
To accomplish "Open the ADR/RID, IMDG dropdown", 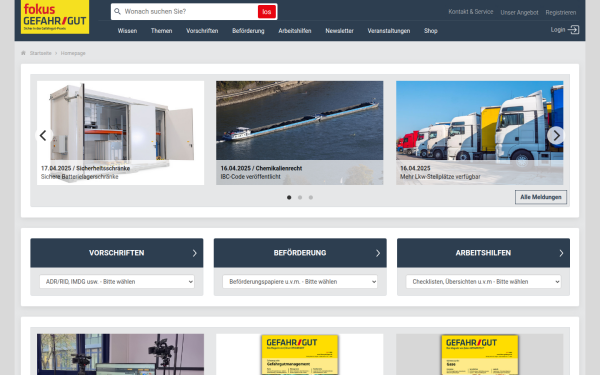I will point(117,282).
